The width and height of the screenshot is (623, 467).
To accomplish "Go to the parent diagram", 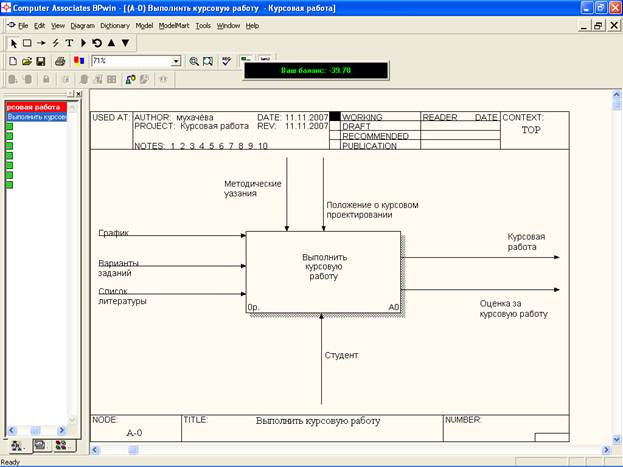I will [x=111, y=43].
